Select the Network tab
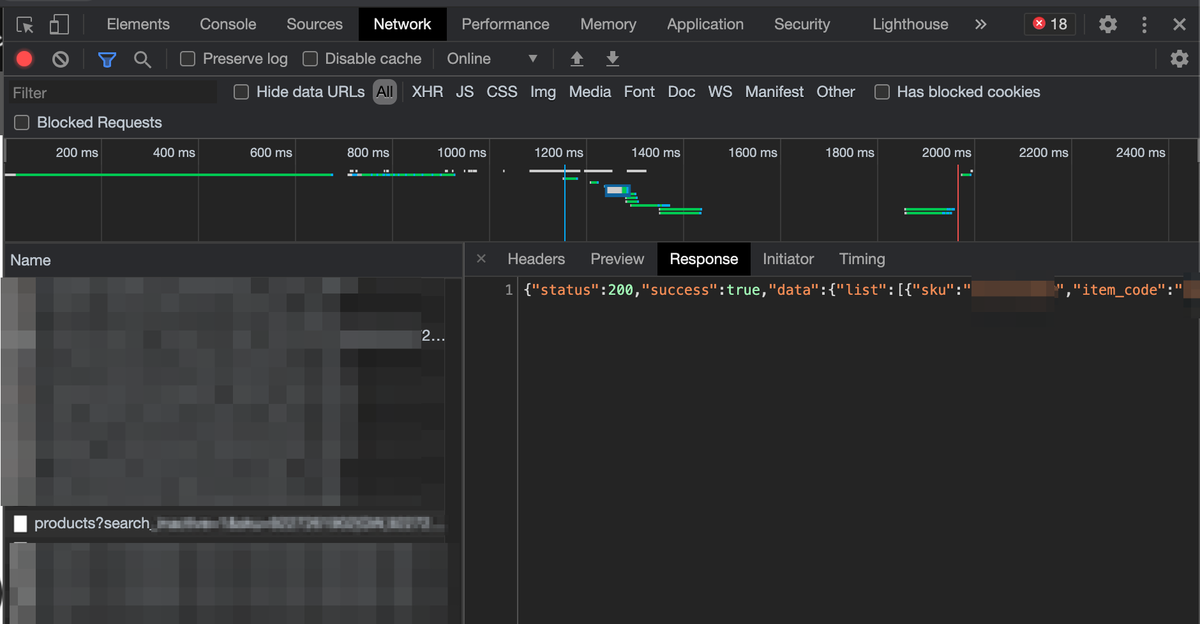The height and width of the screenshot is (624, 1200). (402, 24)
